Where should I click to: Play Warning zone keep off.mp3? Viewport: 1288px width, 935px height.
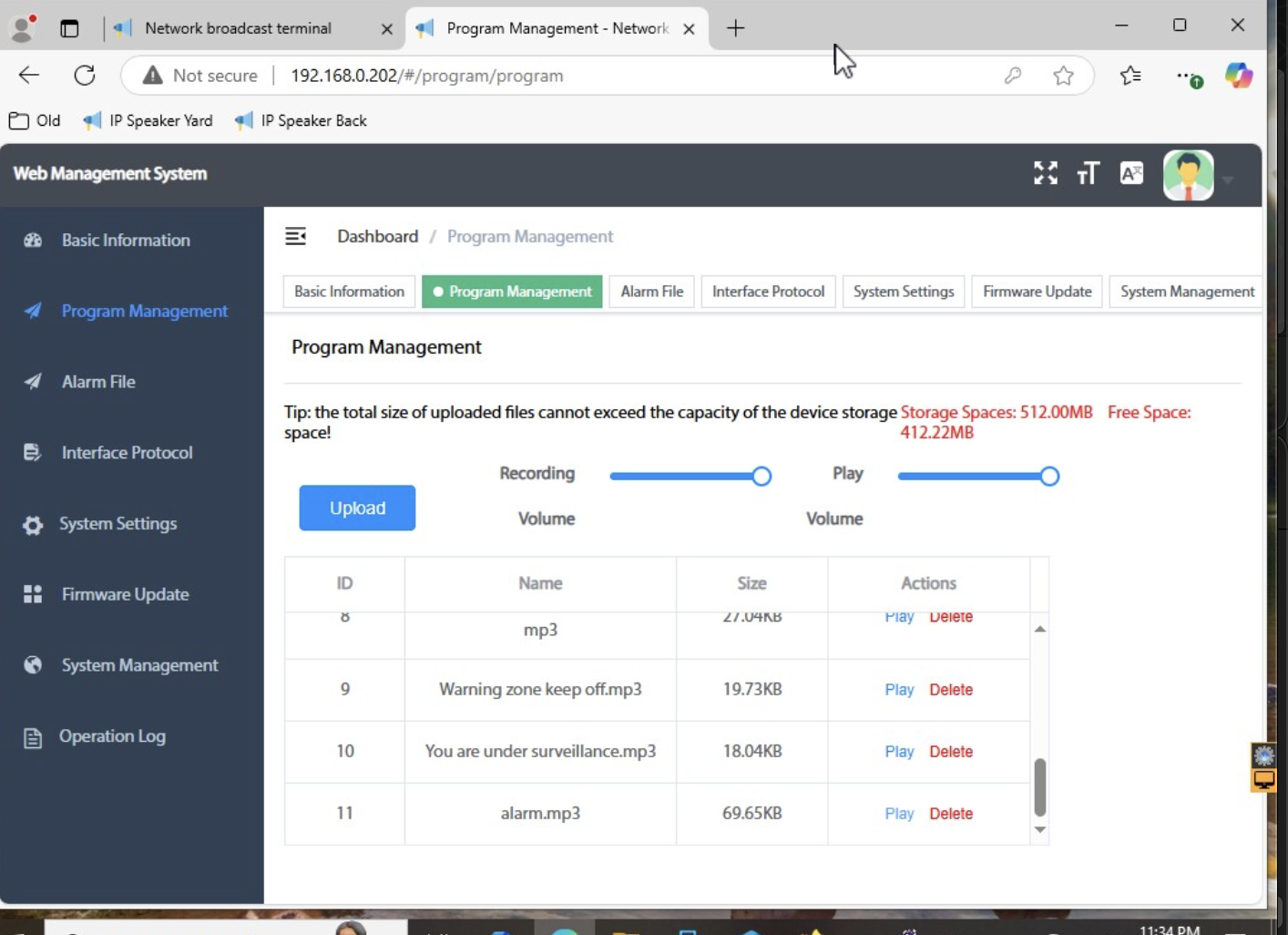point(899,690)
